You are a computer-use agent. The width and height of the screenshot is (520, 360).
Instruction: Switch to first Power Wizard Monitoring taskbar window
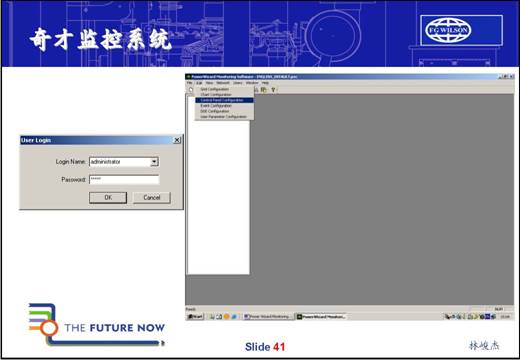pos(268,316)
